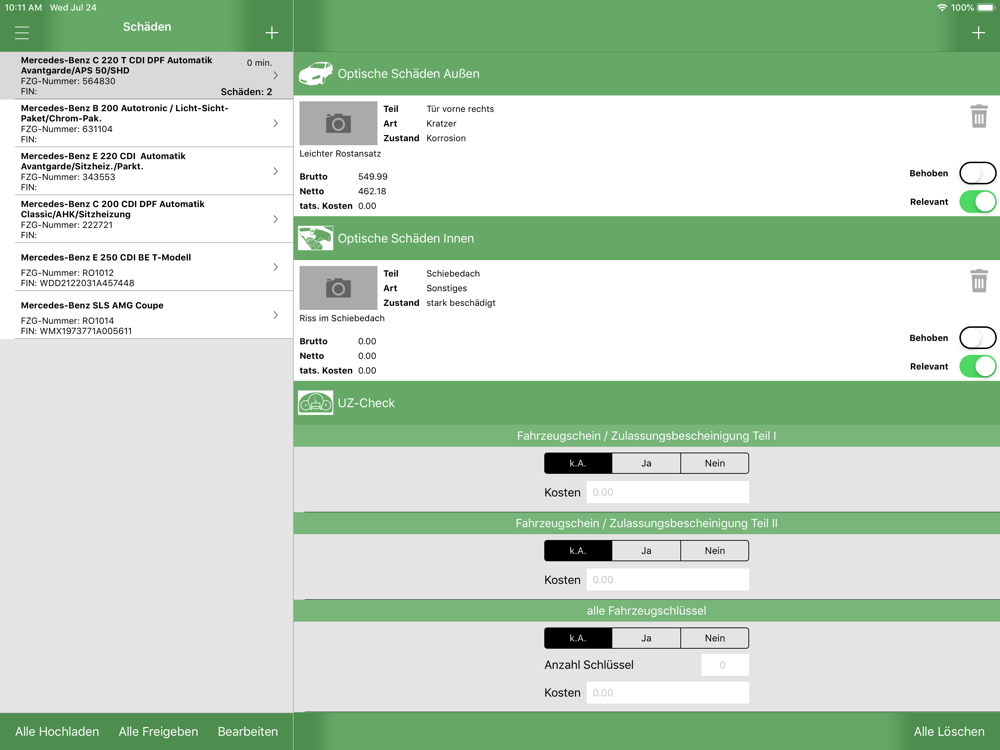1000x750 pixels.
Task: Tap the note Riss im Schiebedach
Action: coord(342,318)
